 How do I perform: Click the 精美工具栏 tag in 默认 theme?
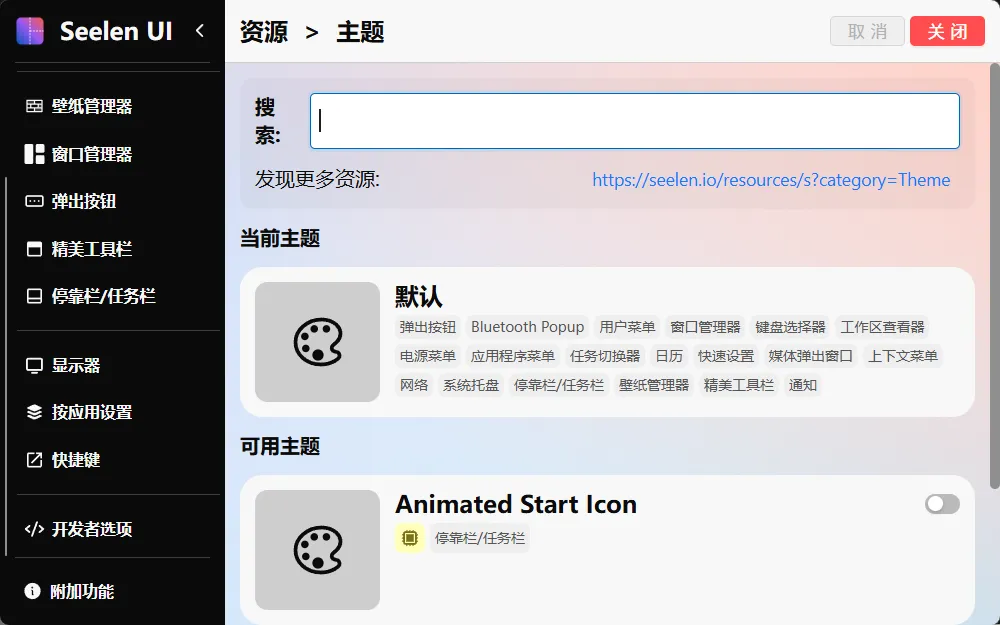point(739,385)
